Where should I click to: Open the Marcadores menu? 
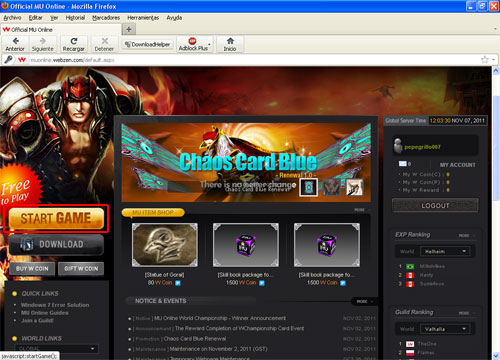click(x=106, y=18)
